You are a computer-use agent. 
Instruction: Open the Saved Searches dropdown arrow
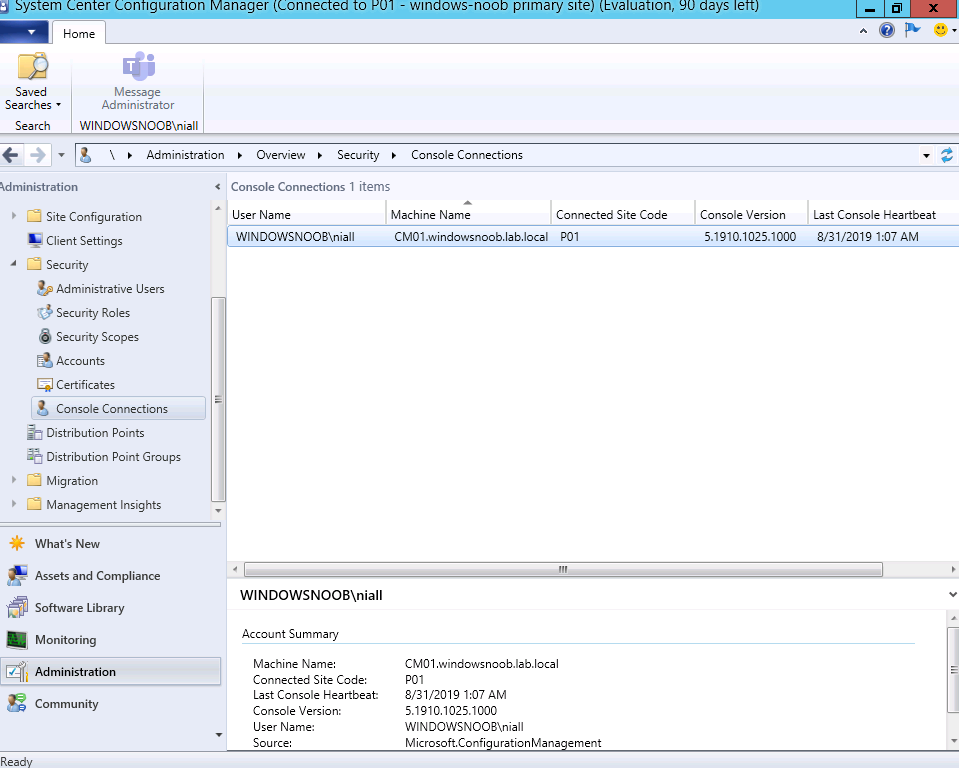(58, 105)
